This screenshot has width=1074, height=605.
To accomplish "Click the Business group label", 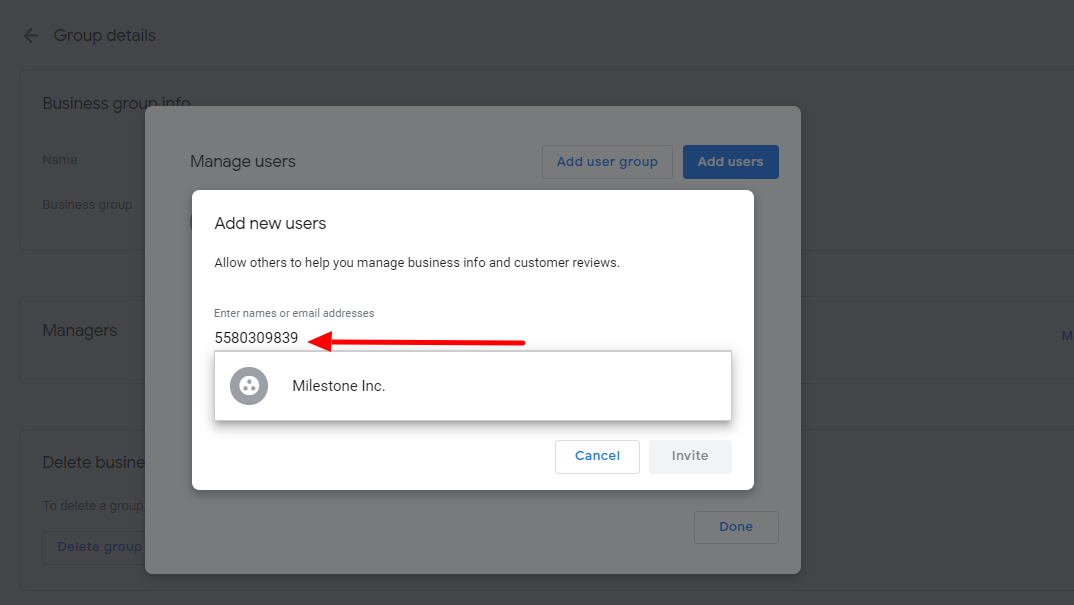I will point(87,205).
